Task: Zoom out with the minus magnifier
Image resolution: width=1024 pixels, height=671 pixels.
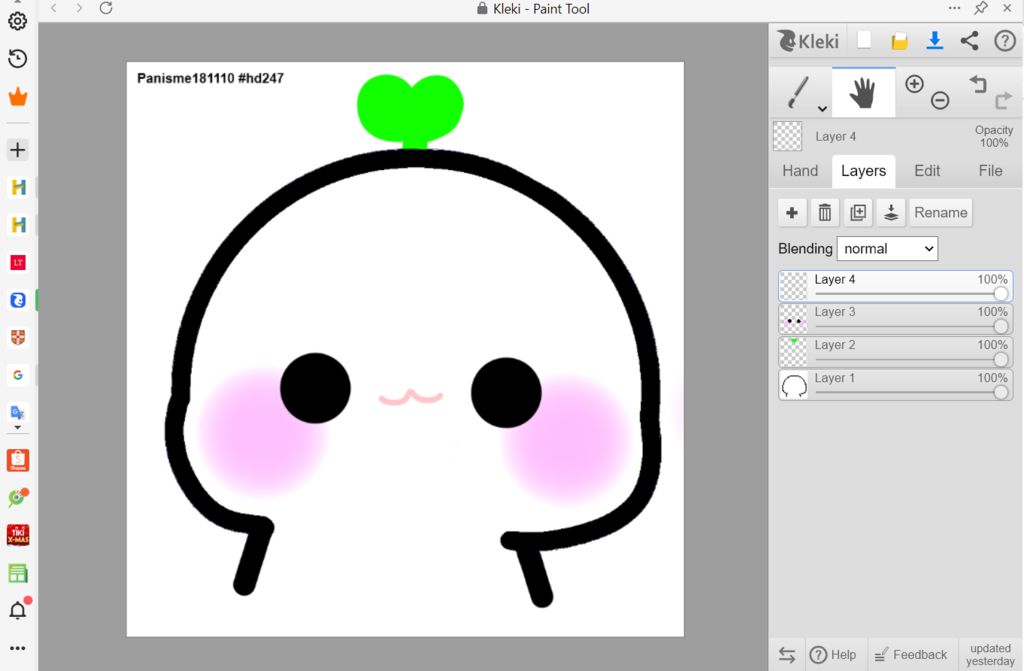Action: pos(940,100)
